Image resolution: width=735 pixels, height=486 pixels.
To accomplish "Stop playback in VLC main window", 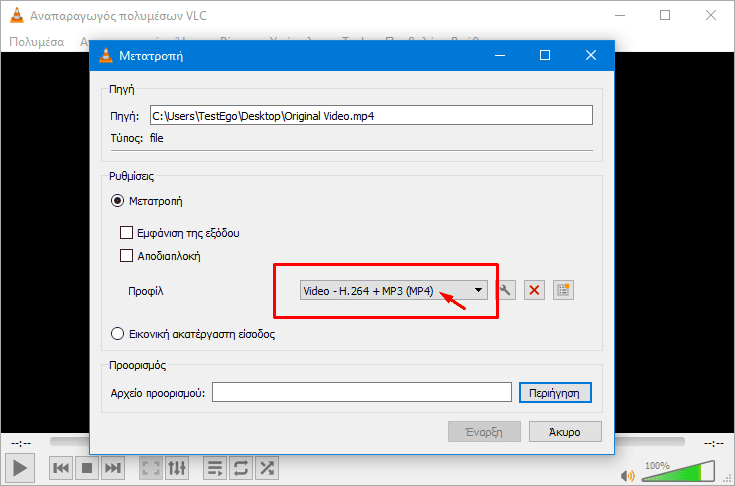I will pyautogui.click(x=87, y=468).
